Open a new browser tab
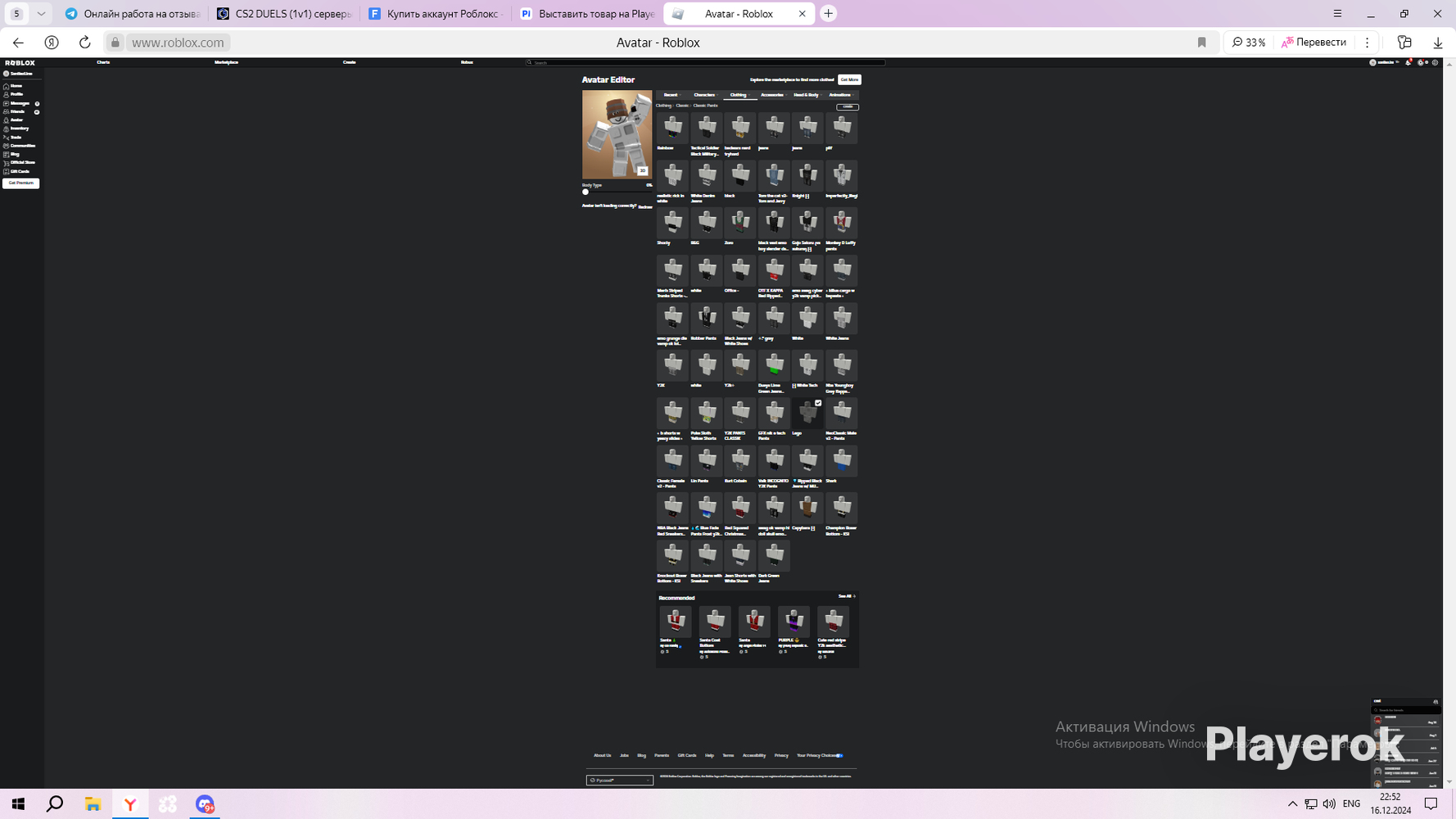 (829, 14)
